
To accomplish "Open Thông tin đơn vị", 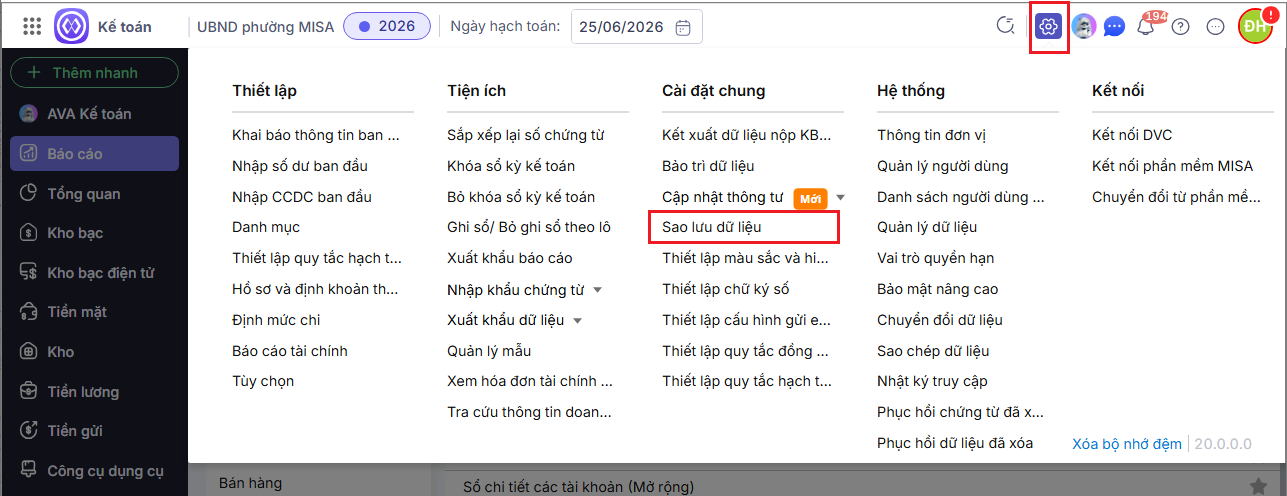I will pyautogui.click(x=932, y=135).
